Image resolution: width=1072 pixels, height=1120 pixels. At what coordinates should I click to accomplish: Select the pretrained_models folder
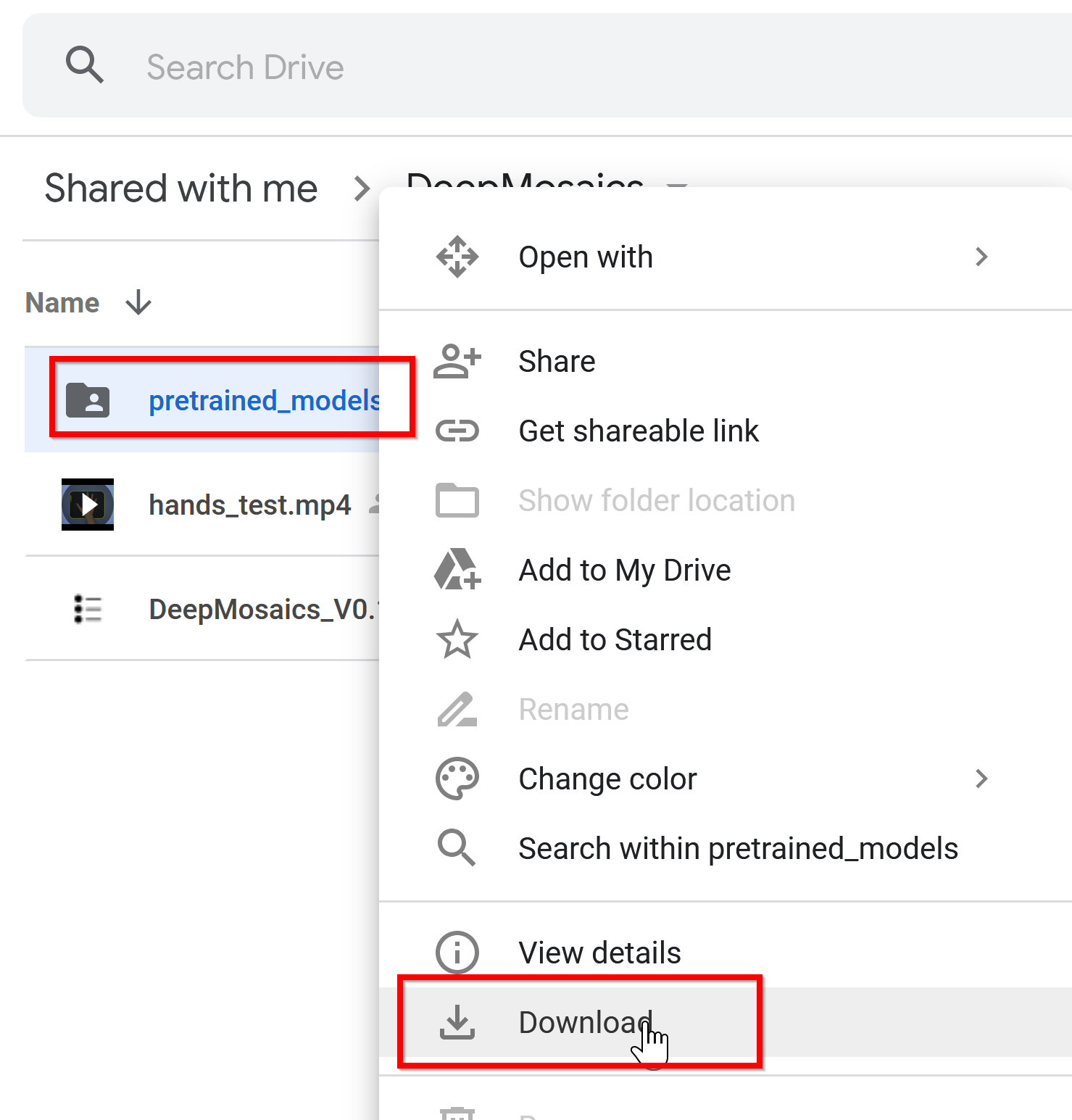click(x=264, y=400)
